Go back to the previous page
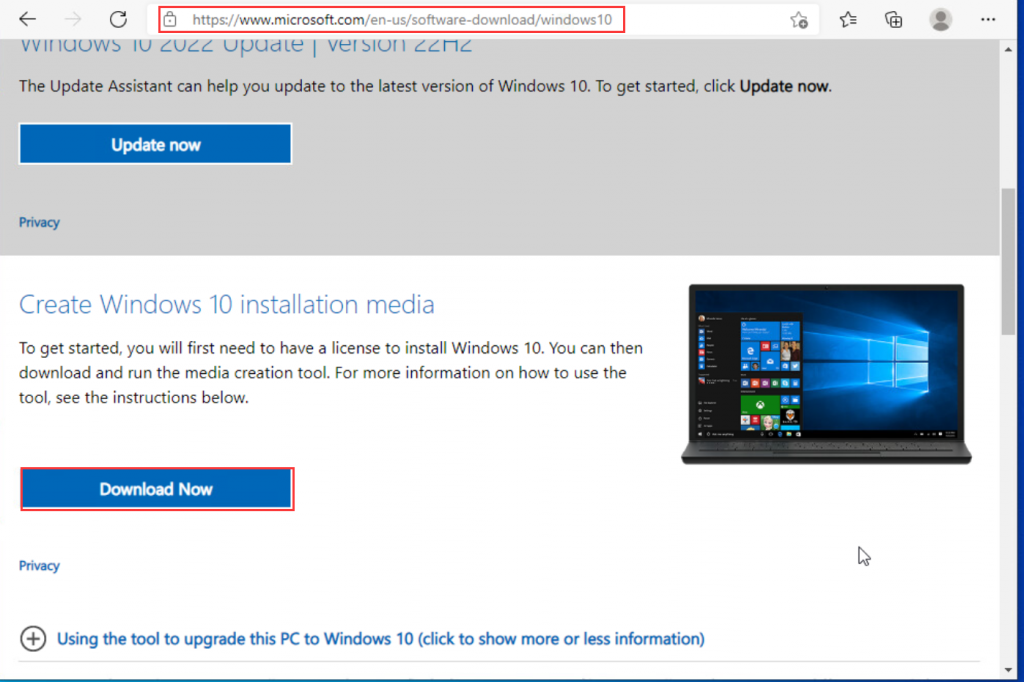Viewport: 1024px width, 682px height. (27, 20)
